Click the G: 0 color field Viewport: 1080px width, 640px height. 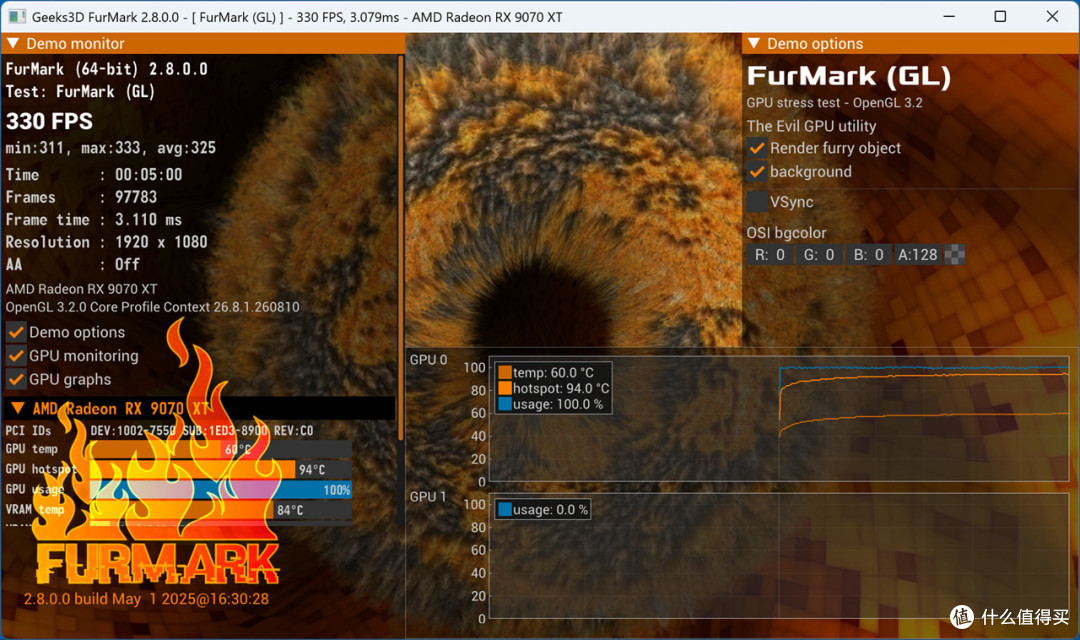[819, 255]
